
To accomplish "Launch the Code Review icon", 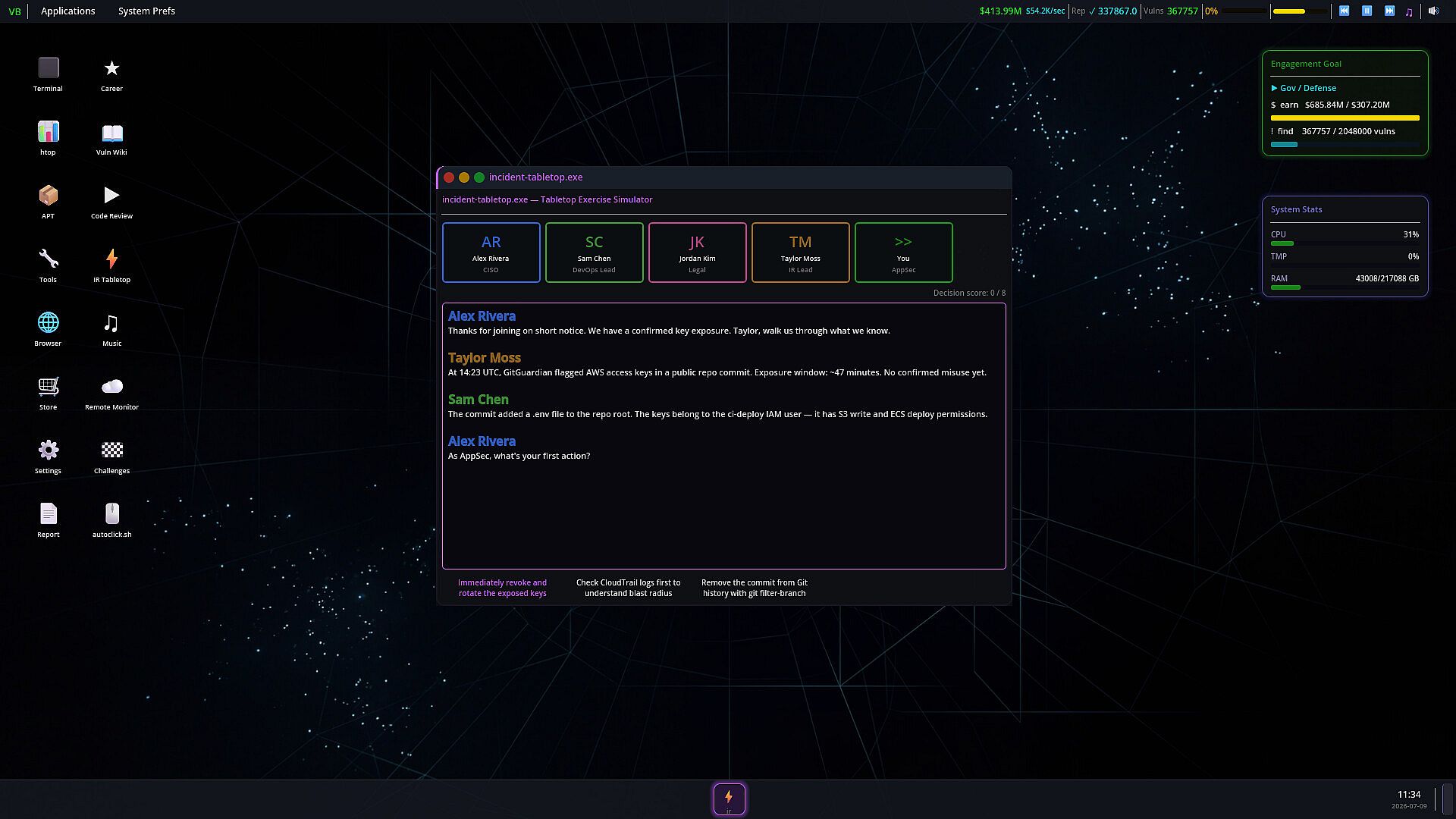I will pyautogui.click(x=111, y=202).
